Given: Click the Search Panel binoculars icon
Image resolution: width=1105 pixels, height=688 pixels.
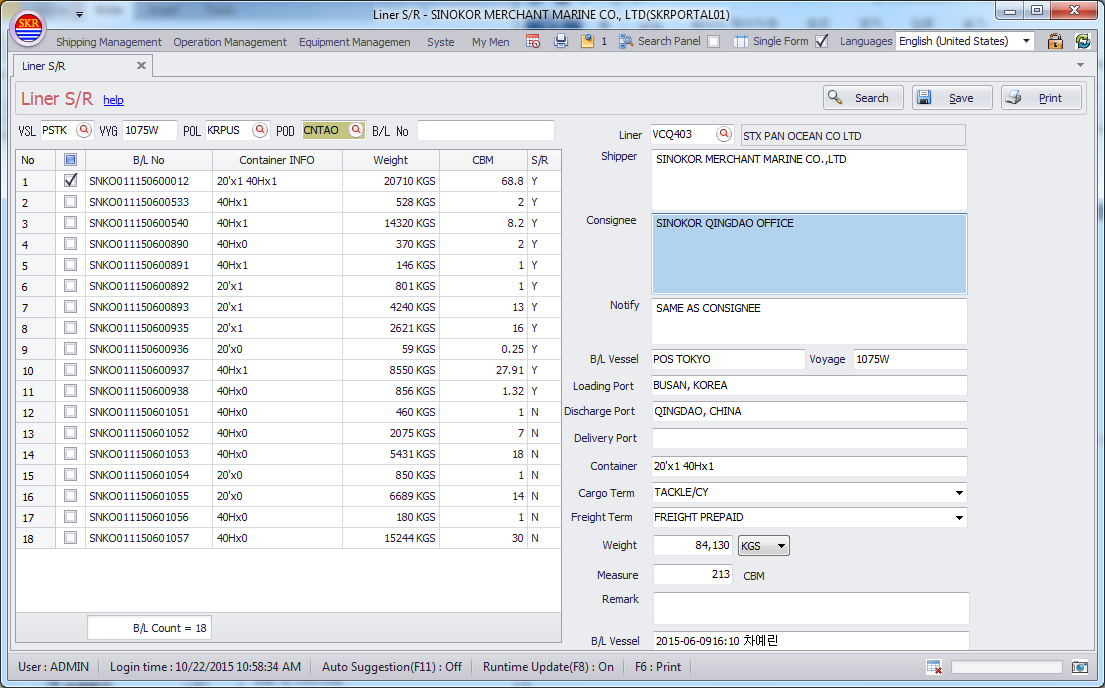Looking at the screenshot, I should pos(626,42).
